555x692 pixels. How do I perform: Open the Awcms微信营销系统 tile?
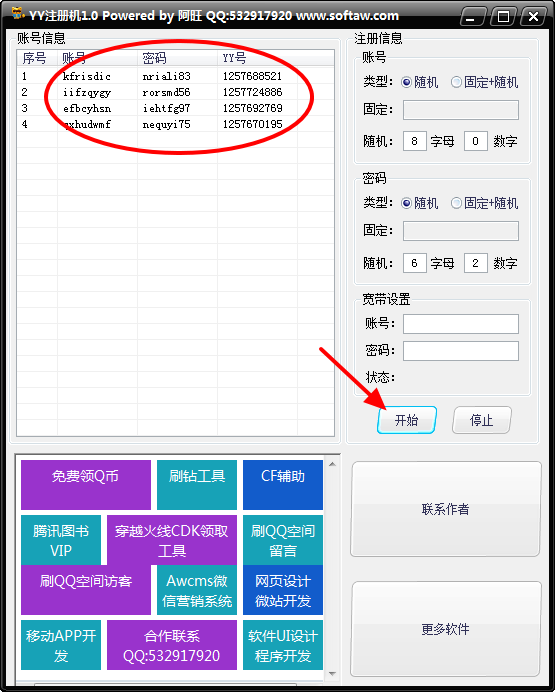[x=197, y=590]
